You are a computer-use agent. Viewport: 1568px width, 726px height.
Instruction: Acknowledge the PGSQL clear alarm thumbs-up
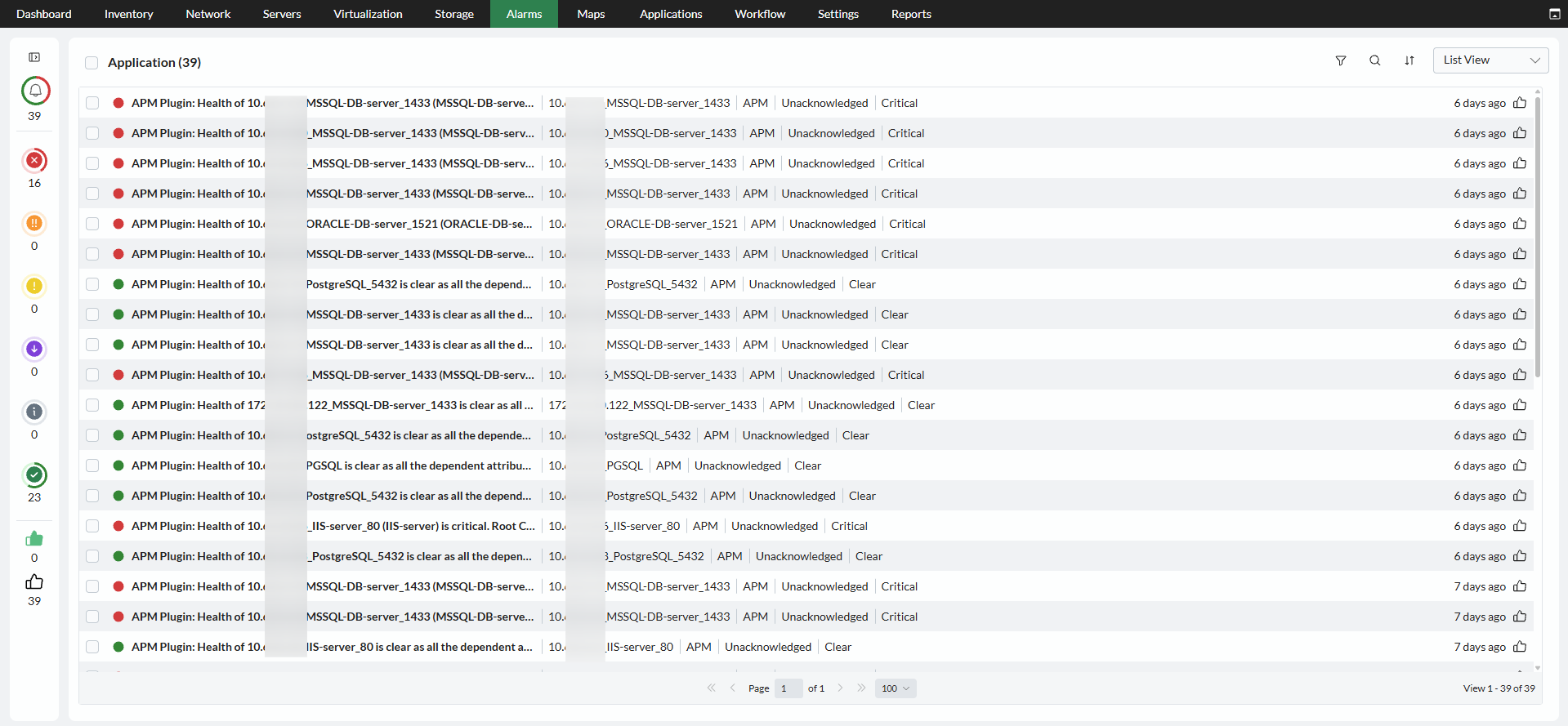click(x=1520, y=465)
